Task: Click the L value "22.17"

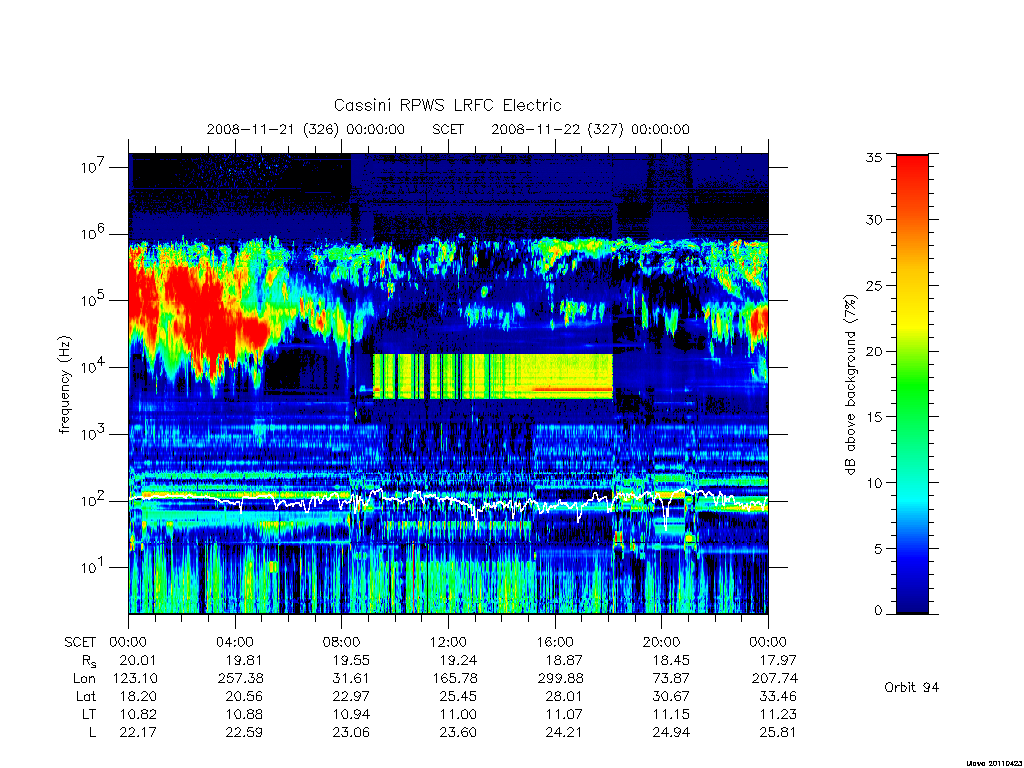Action: click(138, 732)
